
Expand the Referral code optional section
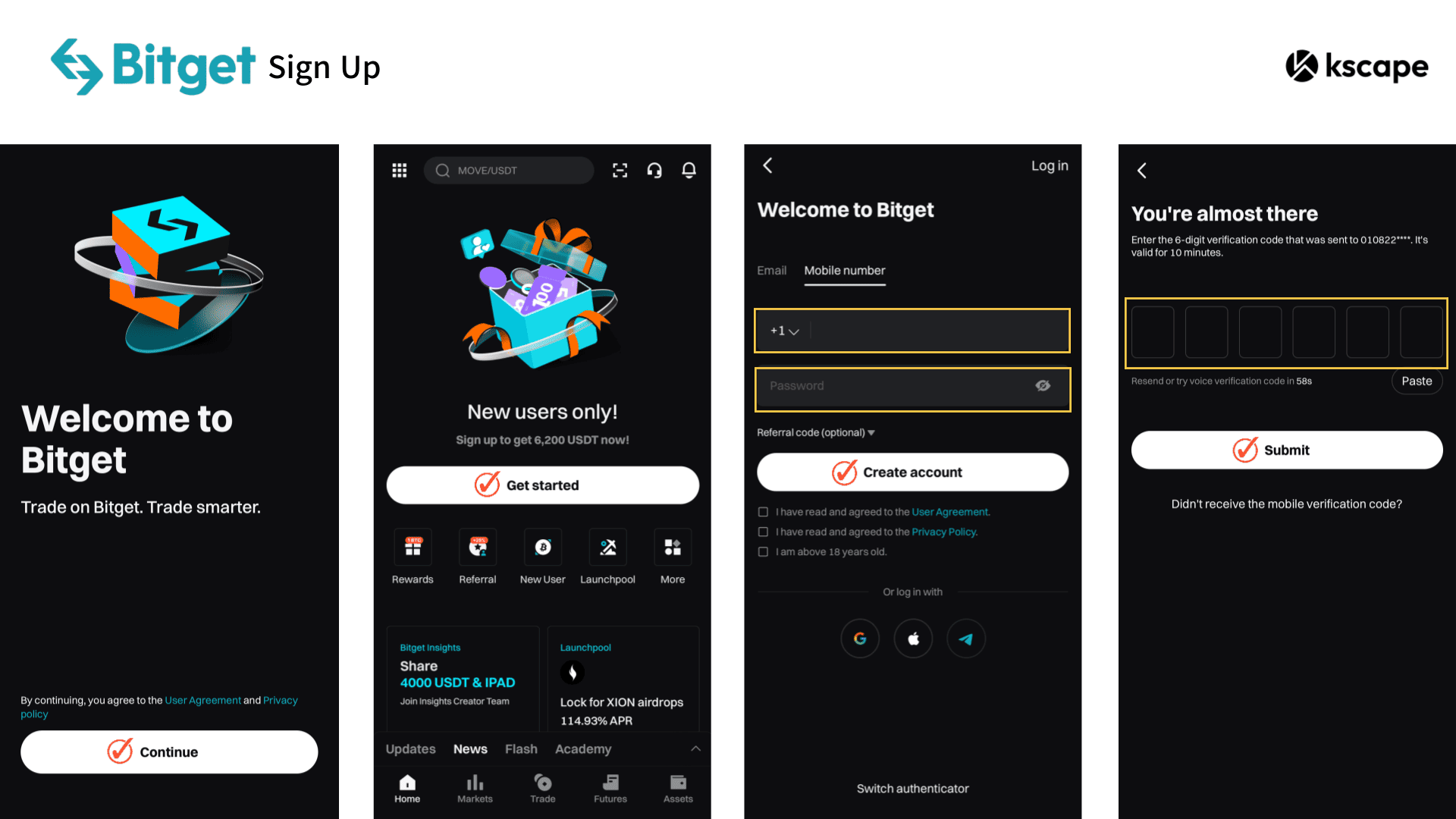click(x=816, y=432)
